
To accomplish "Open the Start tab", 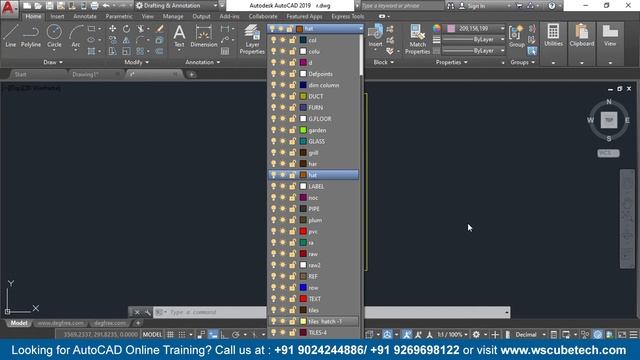I will 20,74.
